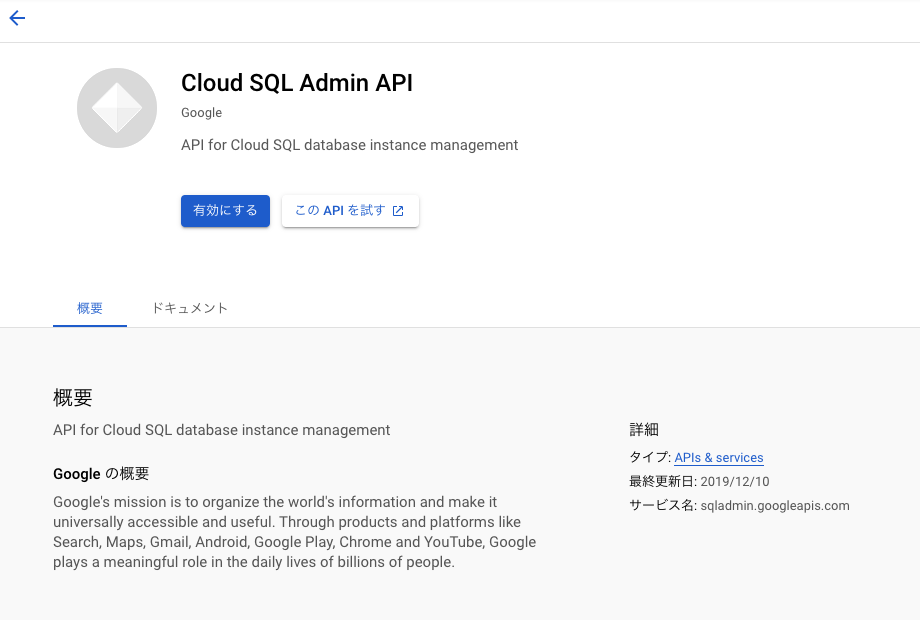Go back using the back arrow
The height and width of the screenshot is (620, 920).
coord(17,18)
